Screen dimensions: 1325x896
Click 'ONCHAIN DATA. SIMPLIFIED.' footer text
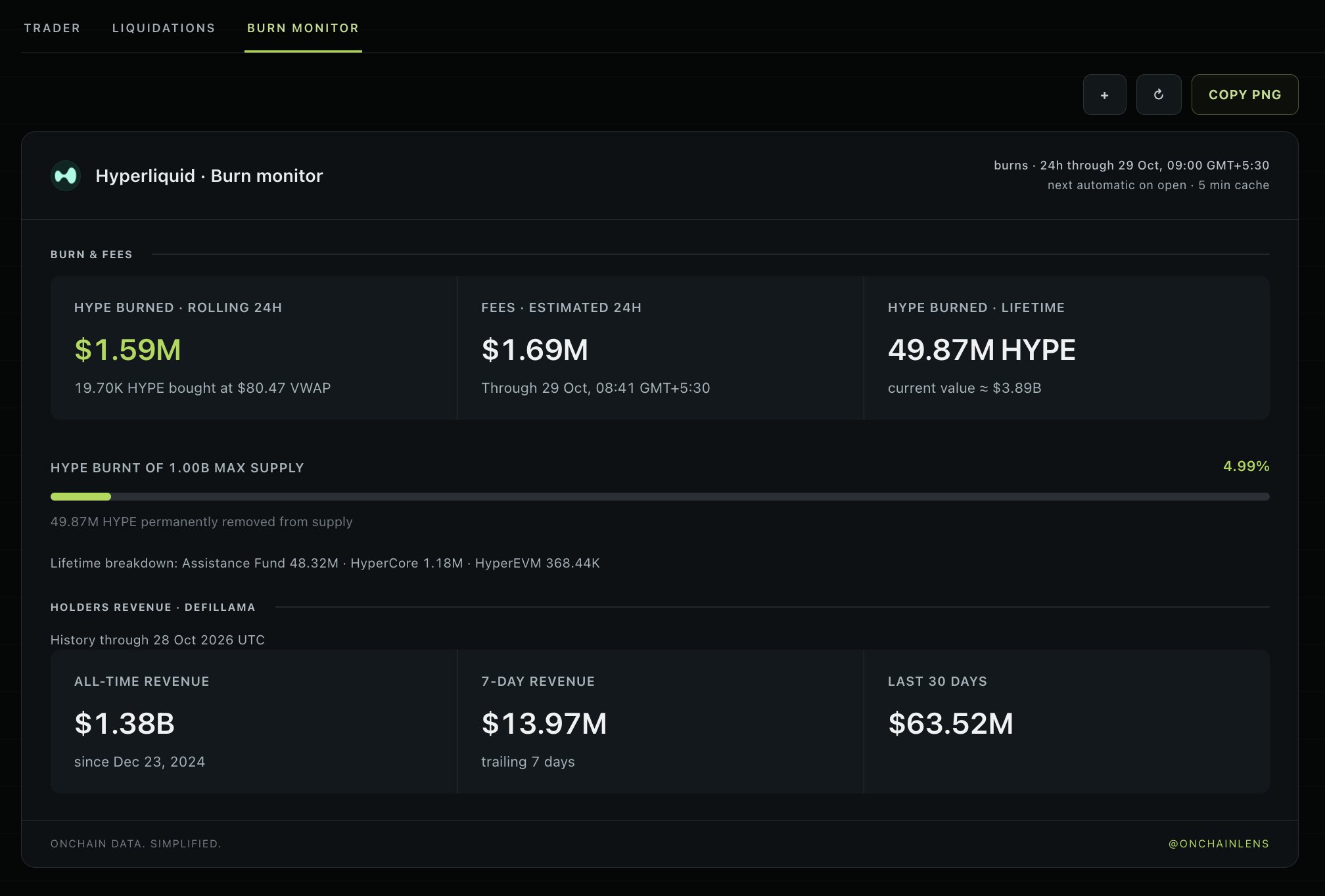click(x=136, y=843)
